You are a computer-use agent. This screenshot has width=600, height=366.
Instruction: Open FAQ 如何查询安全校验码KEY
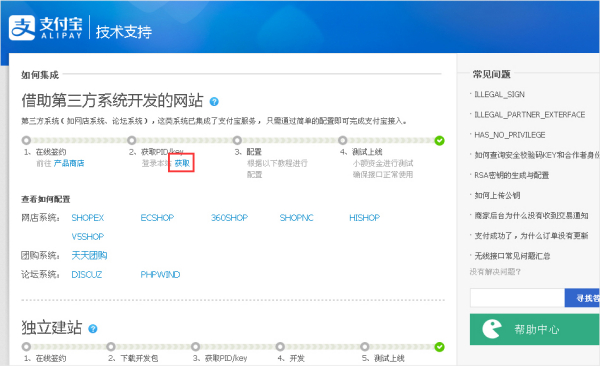click(537, 155)
